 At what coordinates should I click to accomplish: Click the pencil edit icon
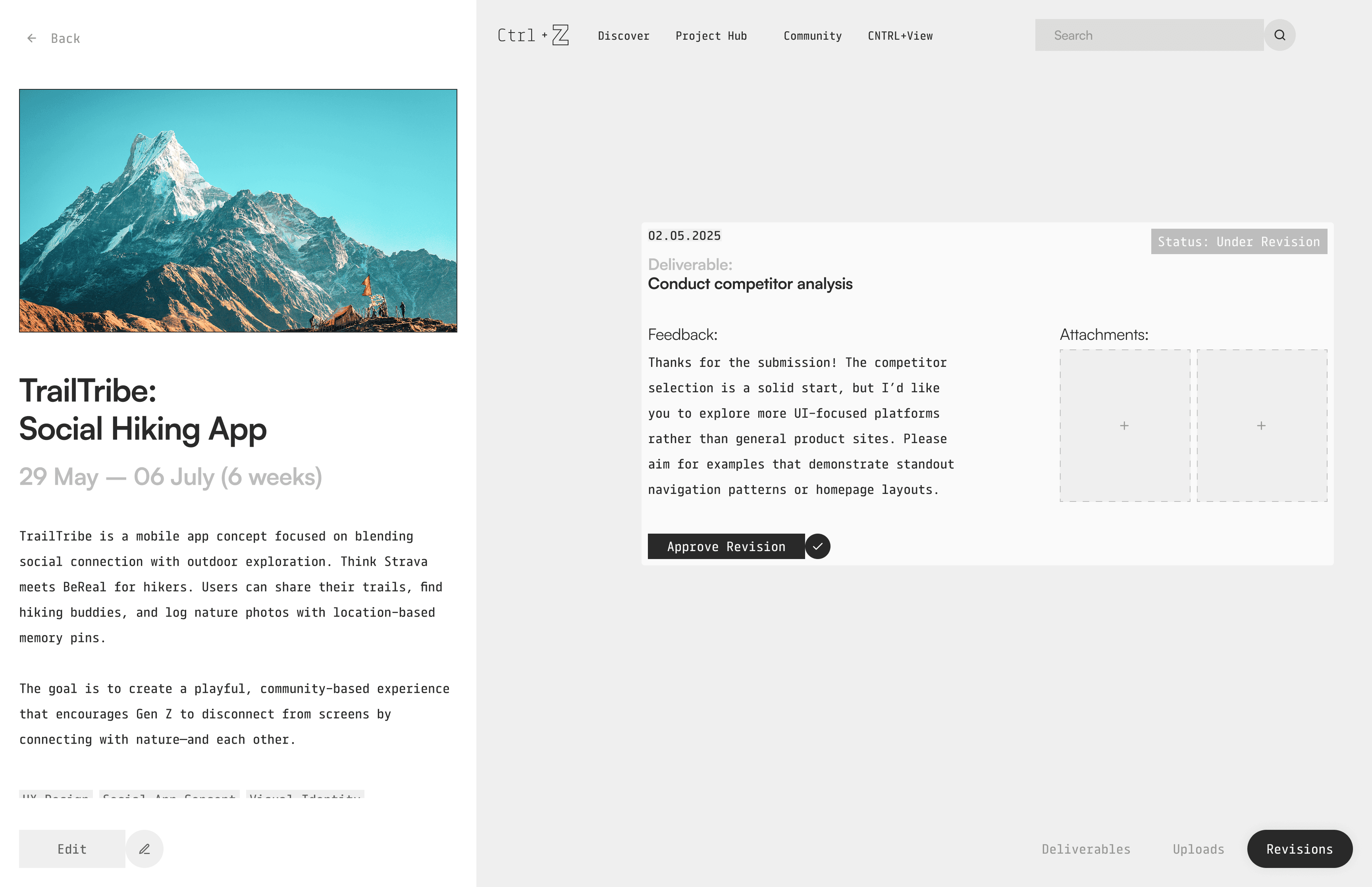pyautogui.click(x=145, y=848)
